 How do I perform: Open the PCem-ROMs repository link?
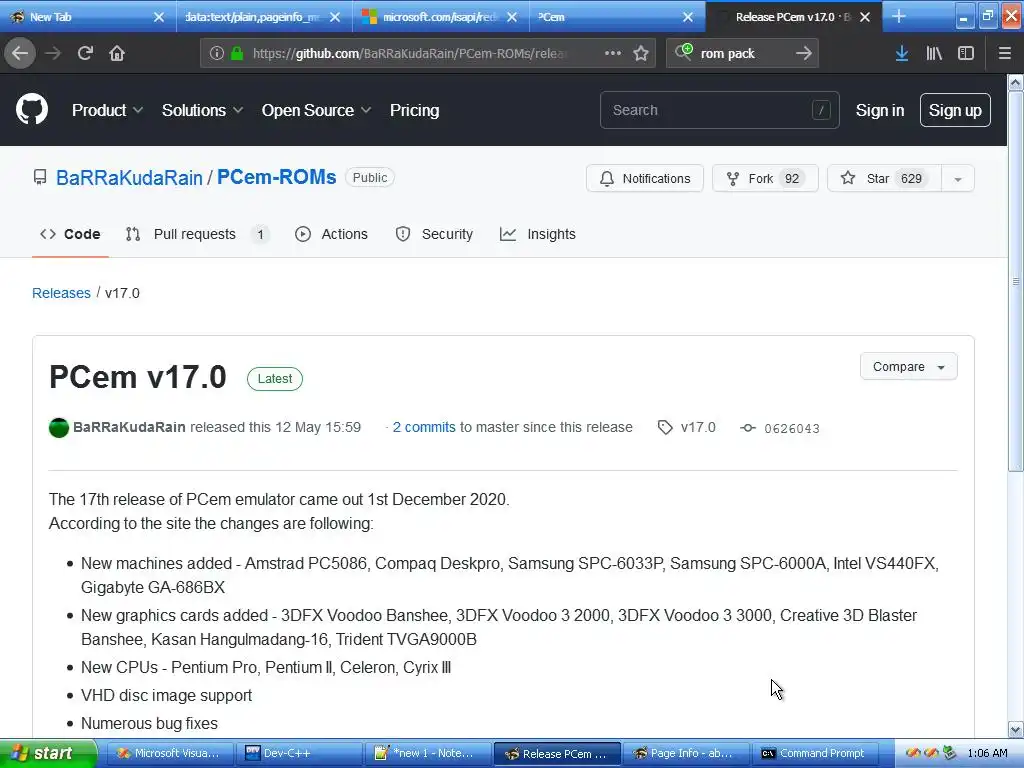click(276, 177)
